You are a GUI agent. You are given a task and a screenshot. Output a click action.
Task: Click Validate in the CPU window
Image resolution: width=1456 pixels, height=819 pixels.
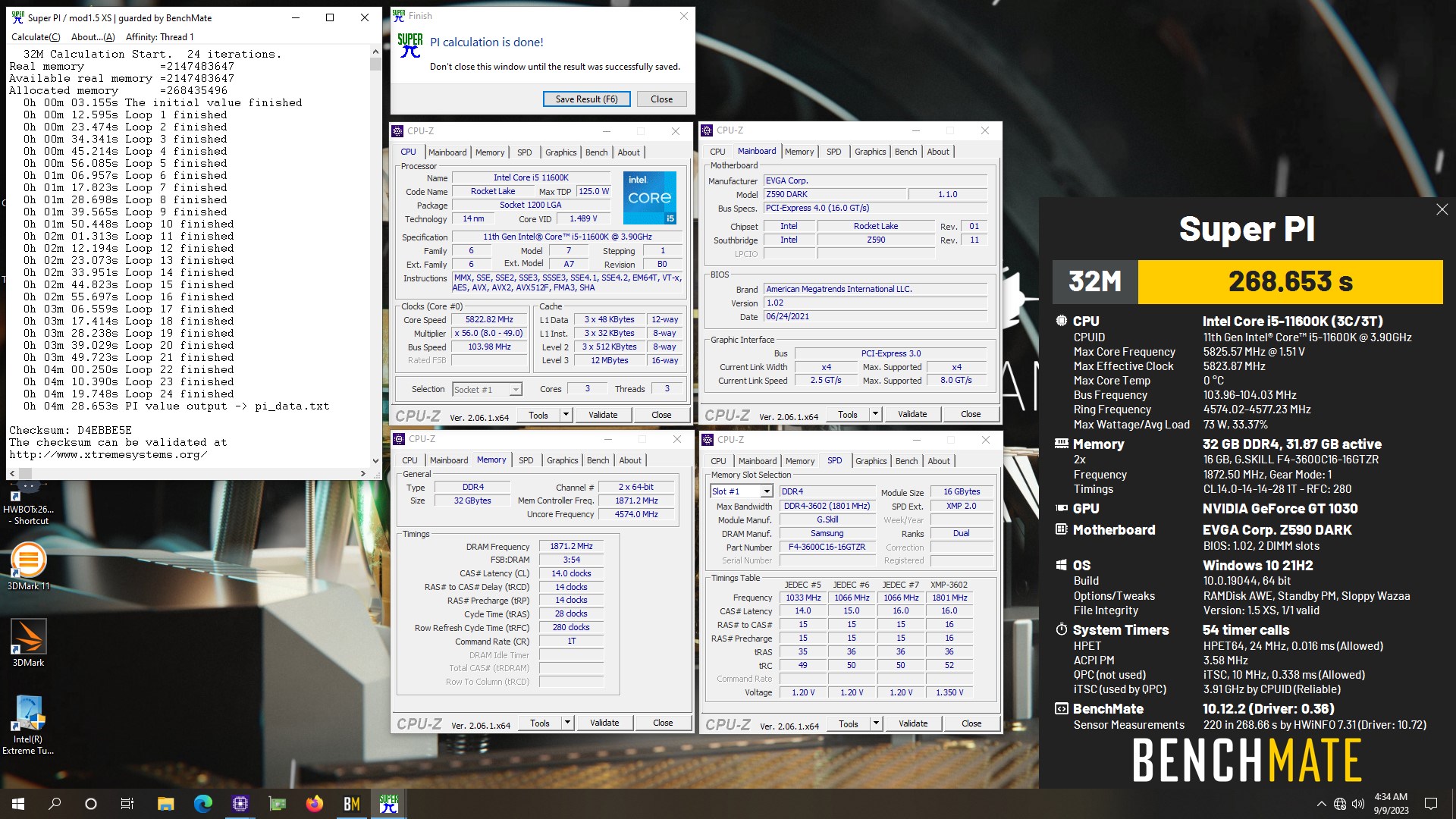[x=603, y=415]
